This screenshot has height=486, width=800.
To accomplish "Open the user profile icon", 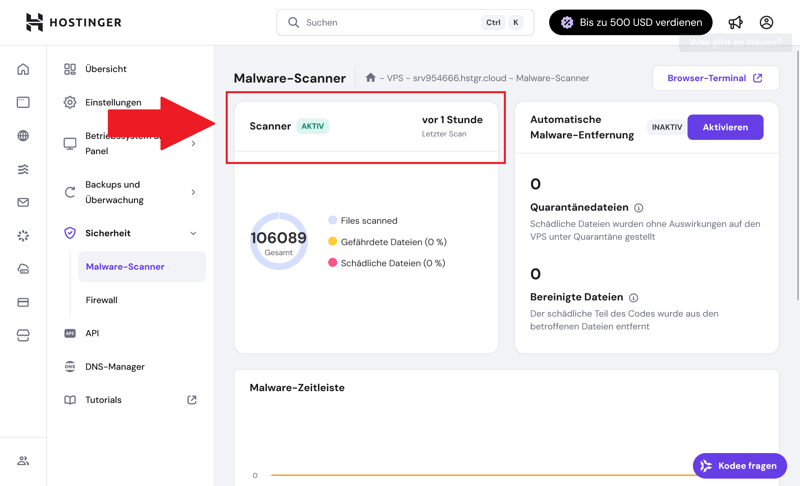I will coord(766,22).
